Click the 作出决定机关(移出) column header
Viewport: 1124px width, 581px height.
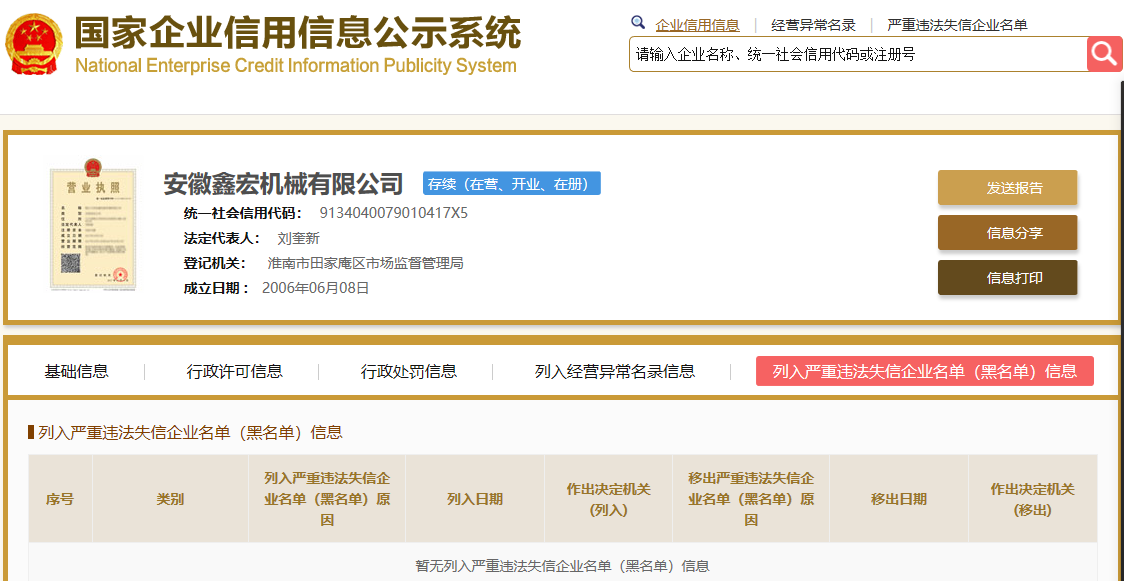click(1033, 499)
